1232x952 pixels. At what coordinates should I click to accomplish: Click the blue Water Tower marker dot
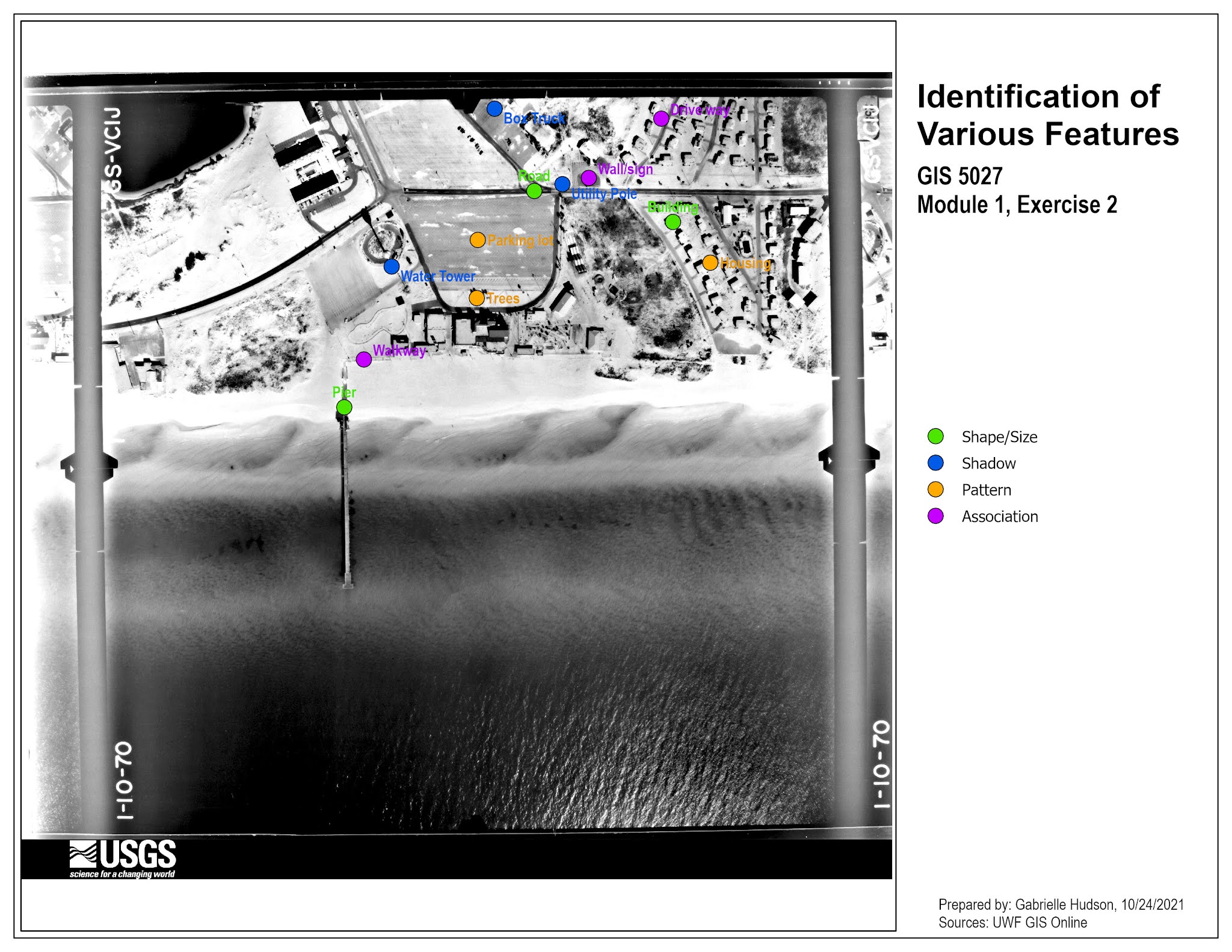tap(392, 266)
